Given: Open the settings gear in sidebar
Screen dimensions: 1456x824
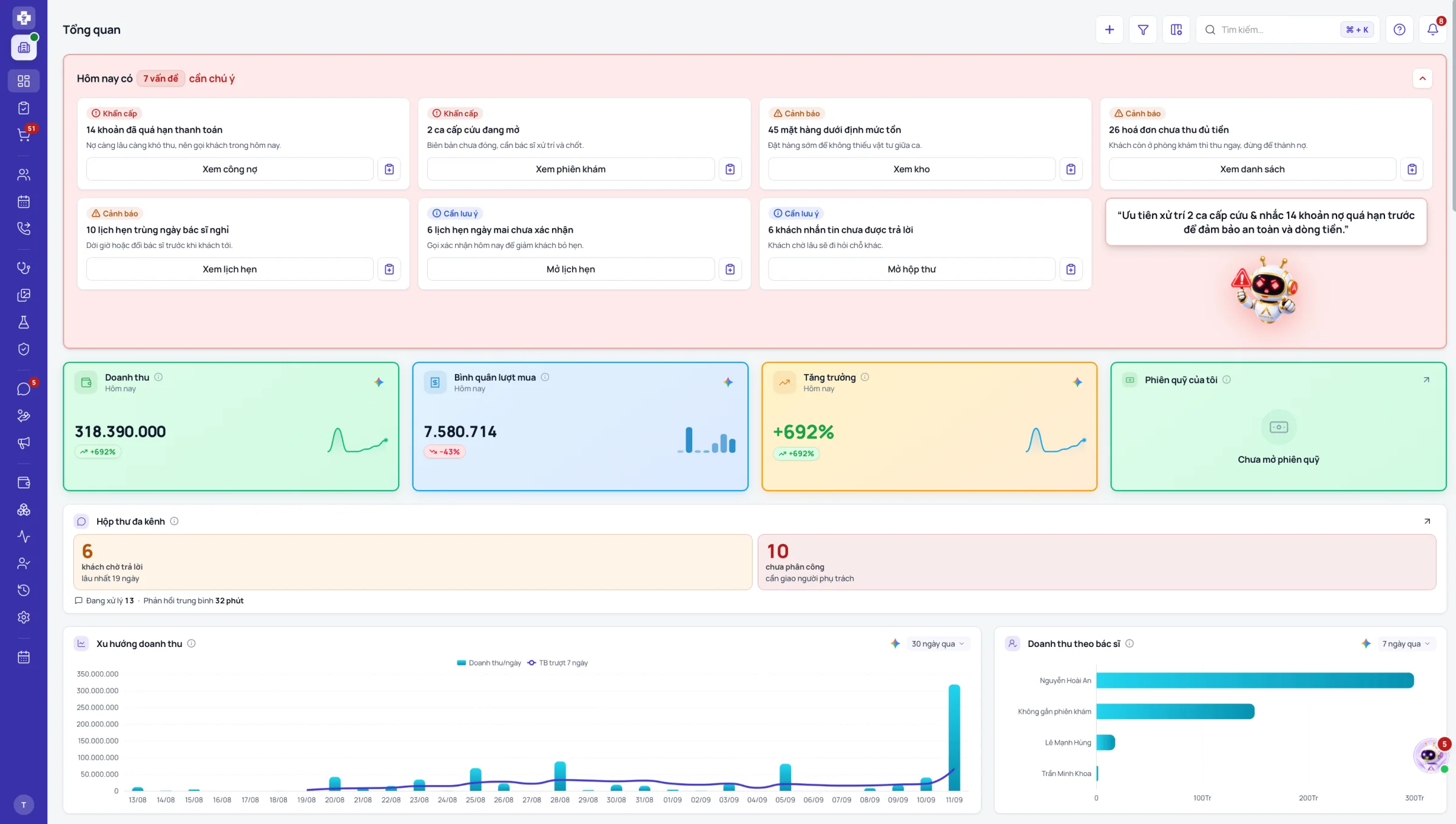Looking at the screenshot, I should (x=24, y=617).
